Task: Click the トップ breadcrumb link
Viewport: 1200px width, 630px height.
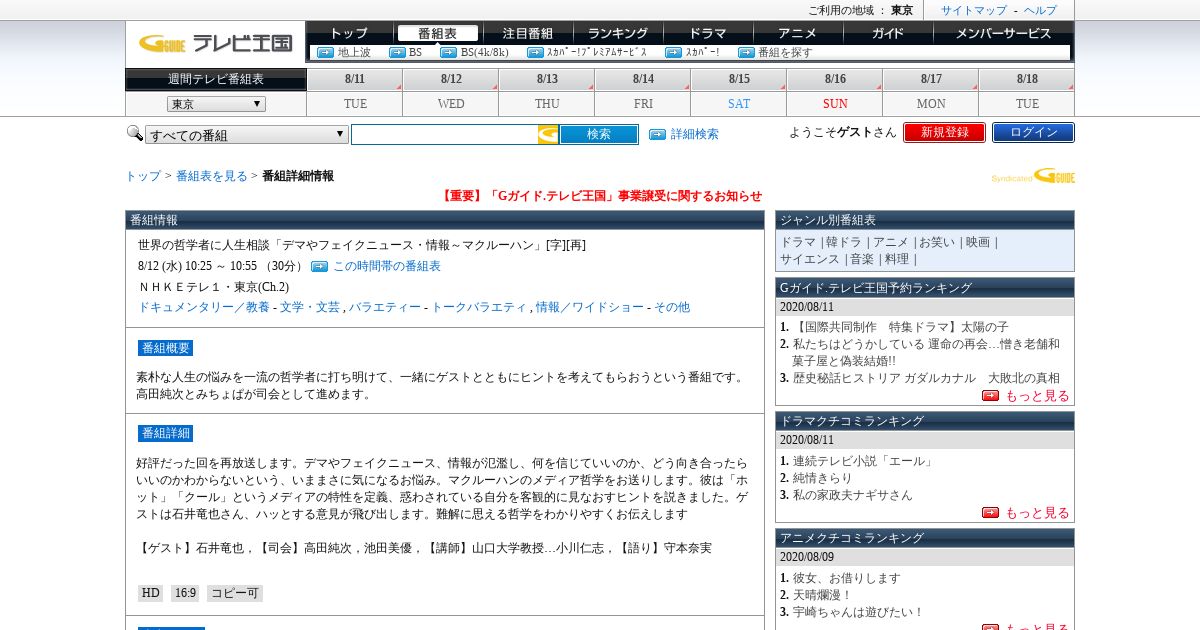Action: [x=143, y=176]
